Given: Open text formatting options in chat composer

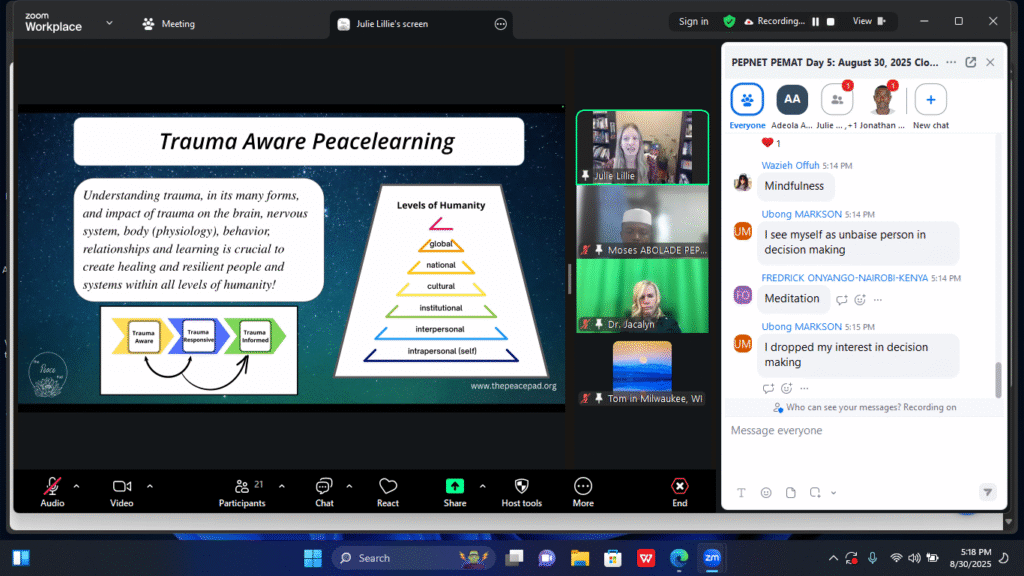Looking at the screenshot, I should click(x=741, y=492).
